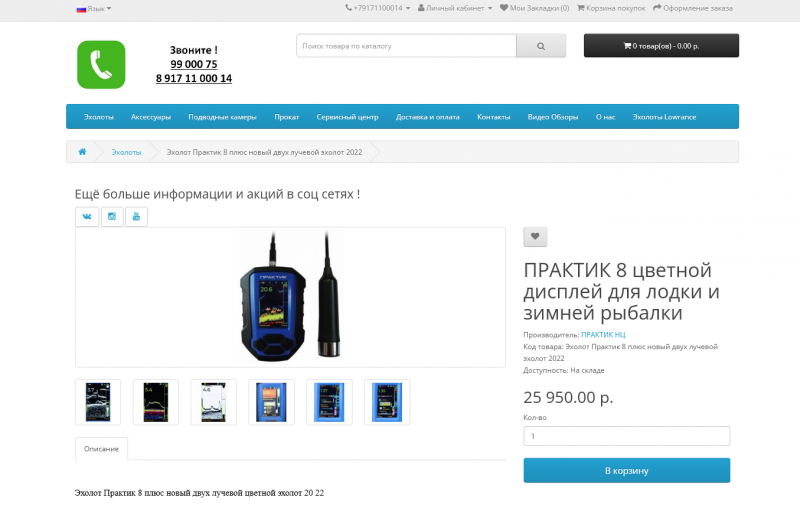The image size is (800, 511).
Task: Focus the Кол-во quantity field
Action: tap(627, 436)
